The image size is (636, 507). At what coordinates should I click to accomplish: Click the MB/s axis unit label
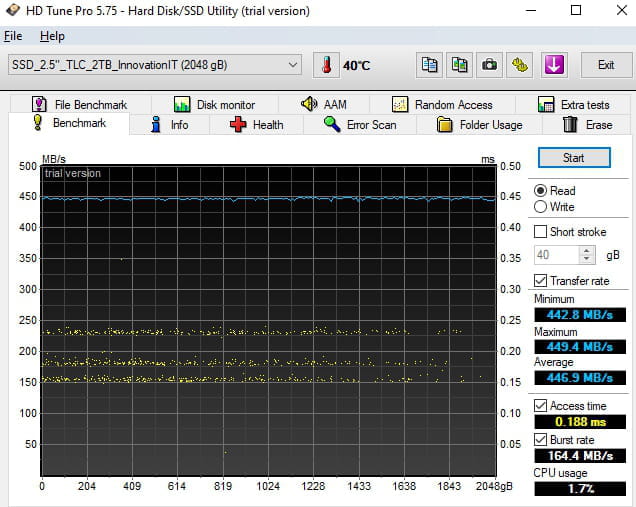pos(54,159)
